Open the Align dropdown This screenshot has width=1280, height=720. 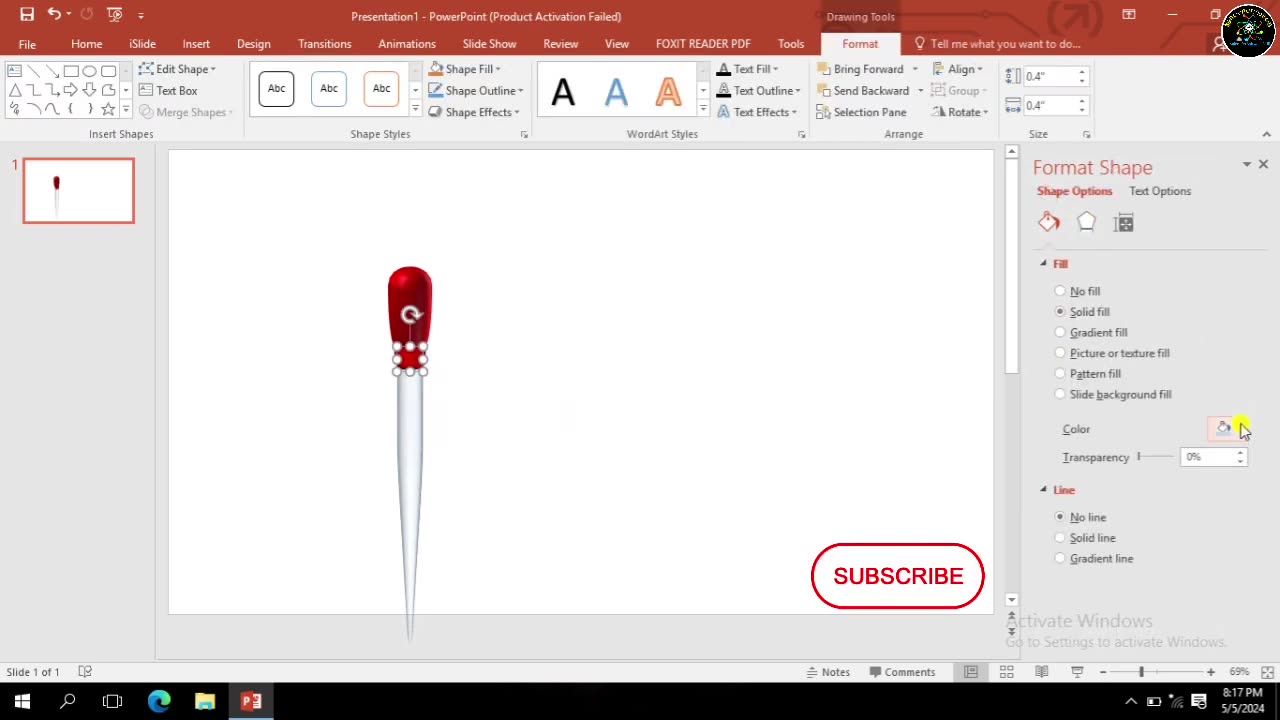(958, 69)
